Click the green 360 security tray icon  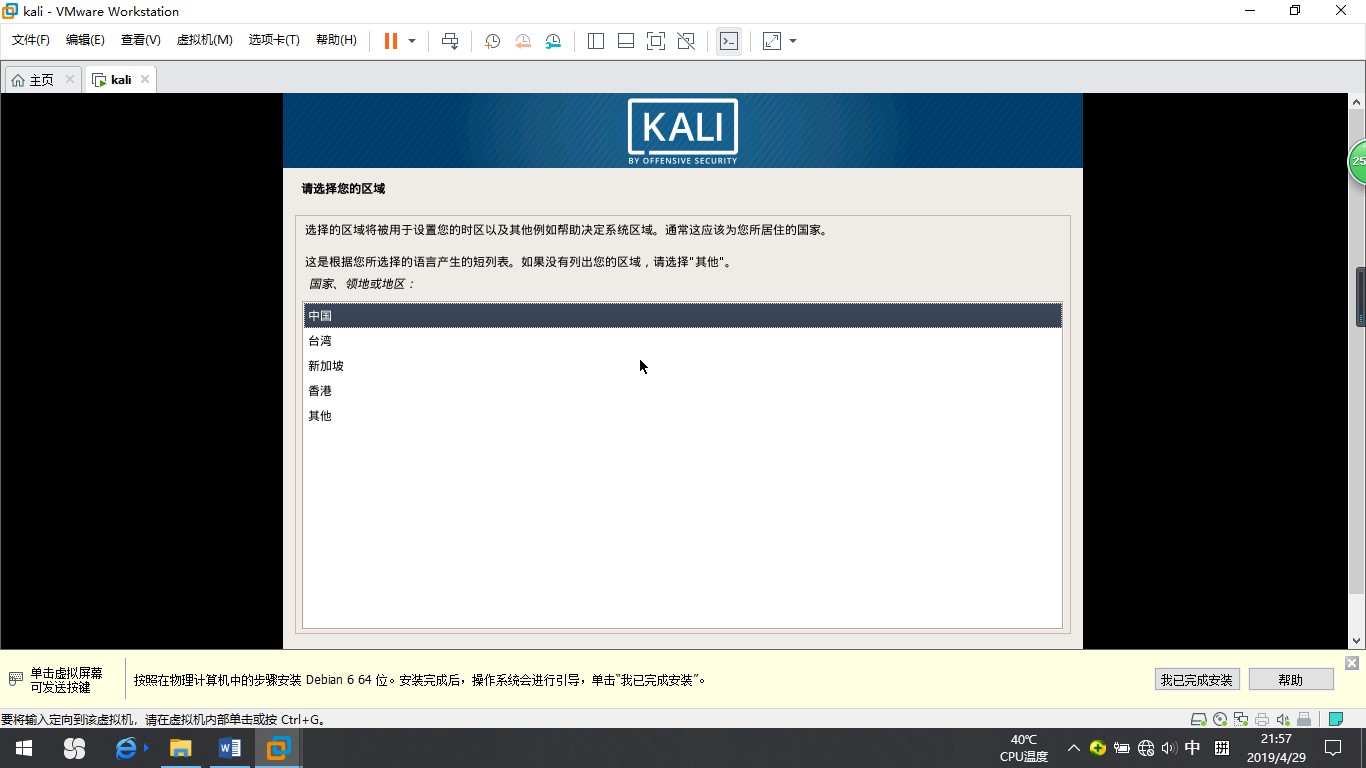(x=1098, y=748)
